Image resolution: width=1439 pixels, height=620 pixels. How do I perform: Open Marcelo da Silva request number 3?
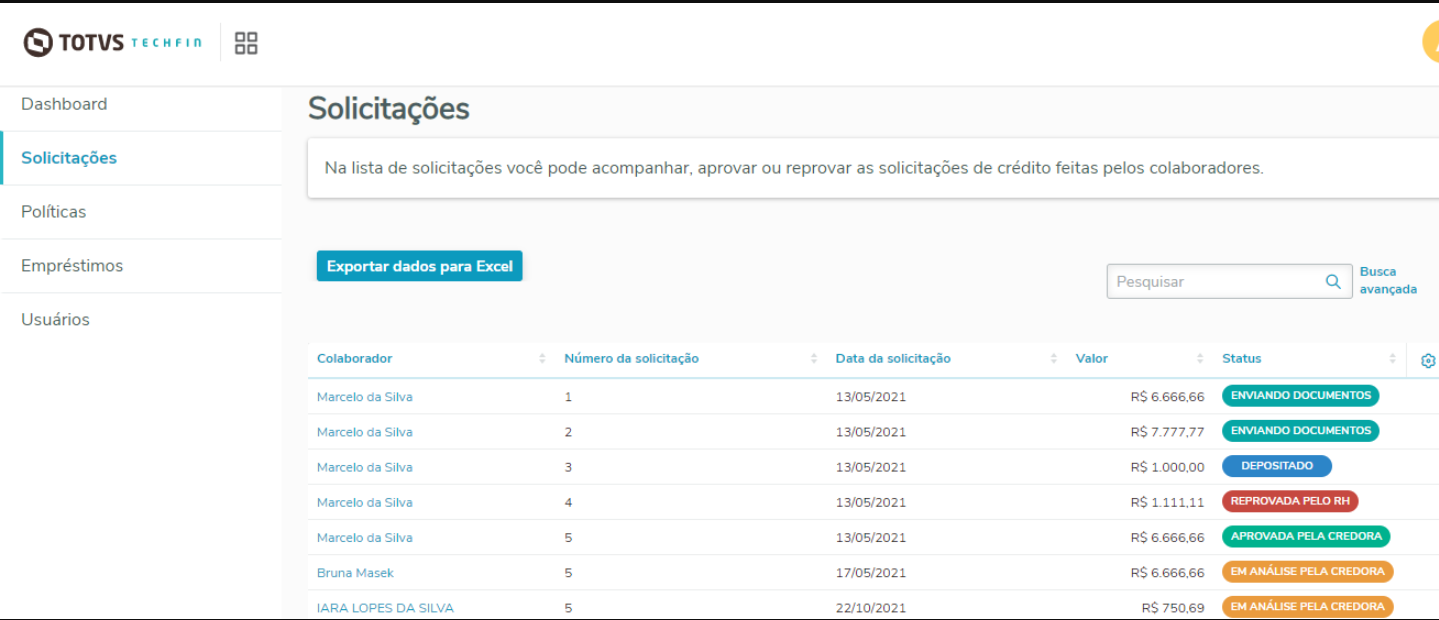click(x=364, y=467)
